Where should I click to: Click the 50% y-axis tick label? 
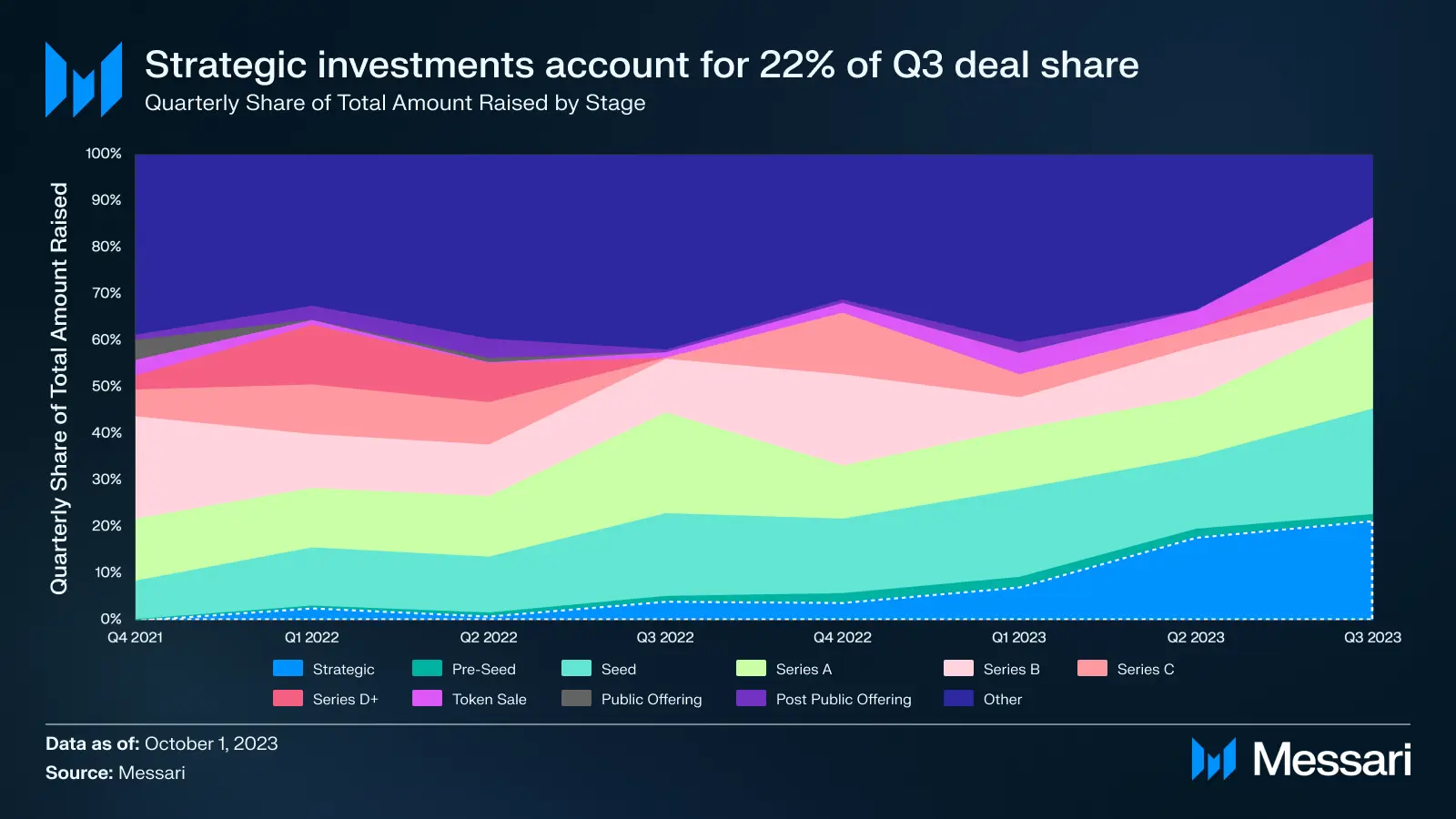106,387
